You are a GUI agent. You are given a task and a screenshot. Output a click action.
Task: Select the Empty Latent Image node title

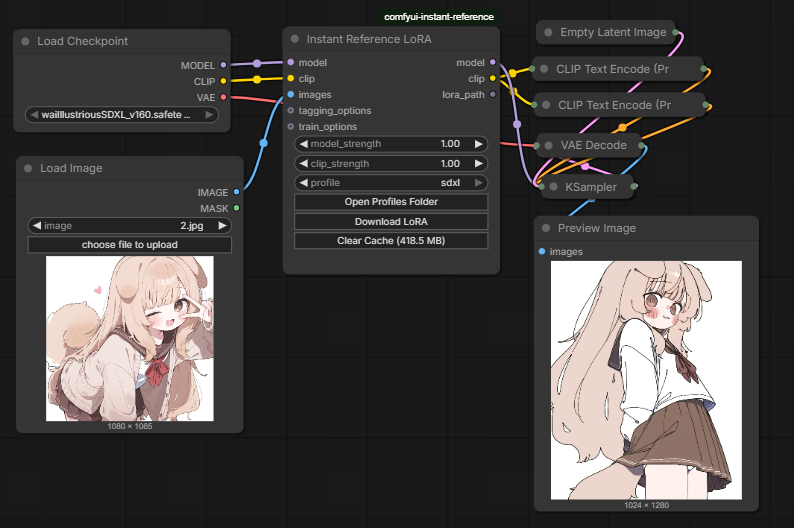(x=613, y=32)
